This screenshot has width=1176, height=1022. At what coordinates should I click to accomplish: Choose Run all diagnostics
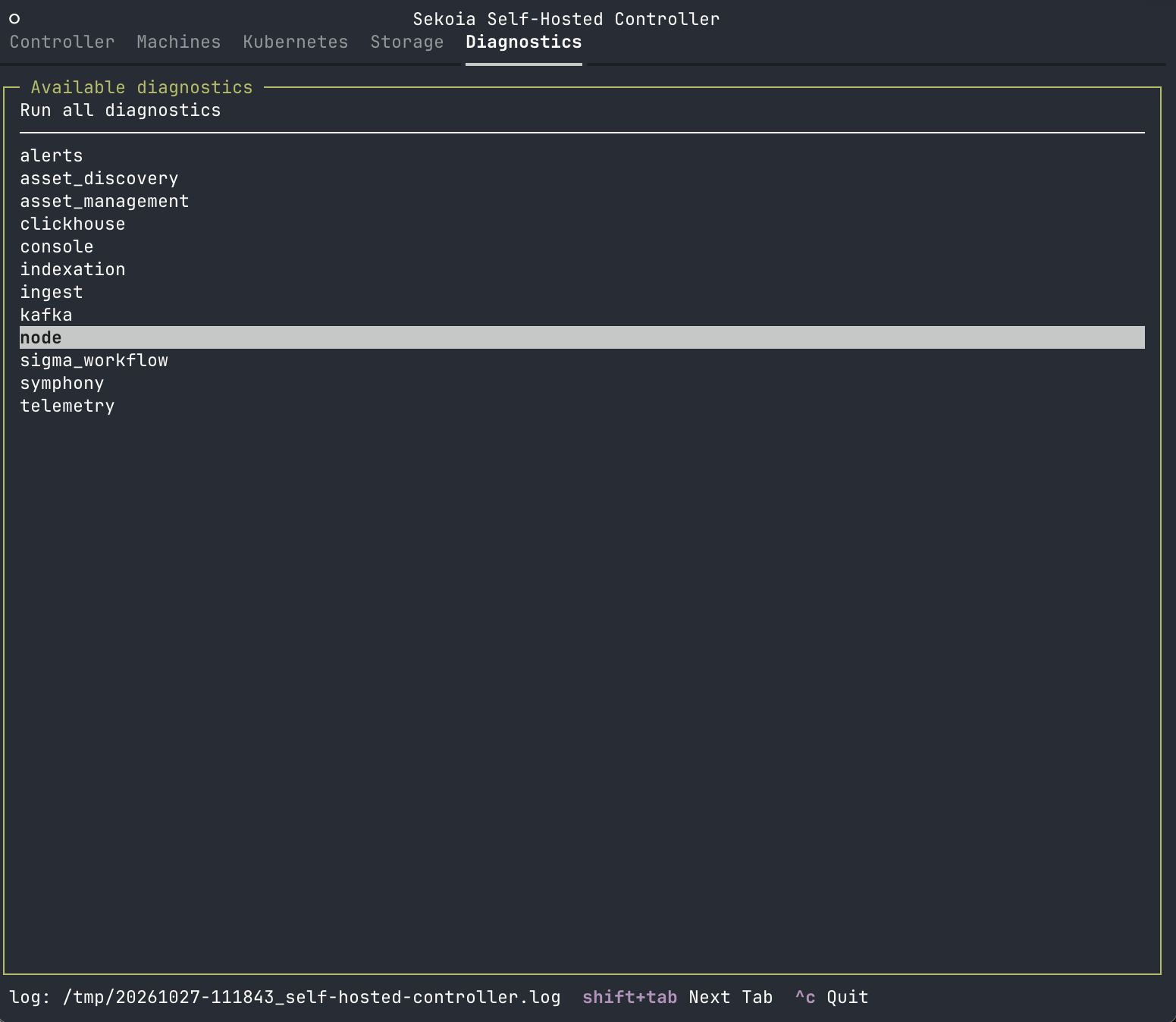pos(582,110)
